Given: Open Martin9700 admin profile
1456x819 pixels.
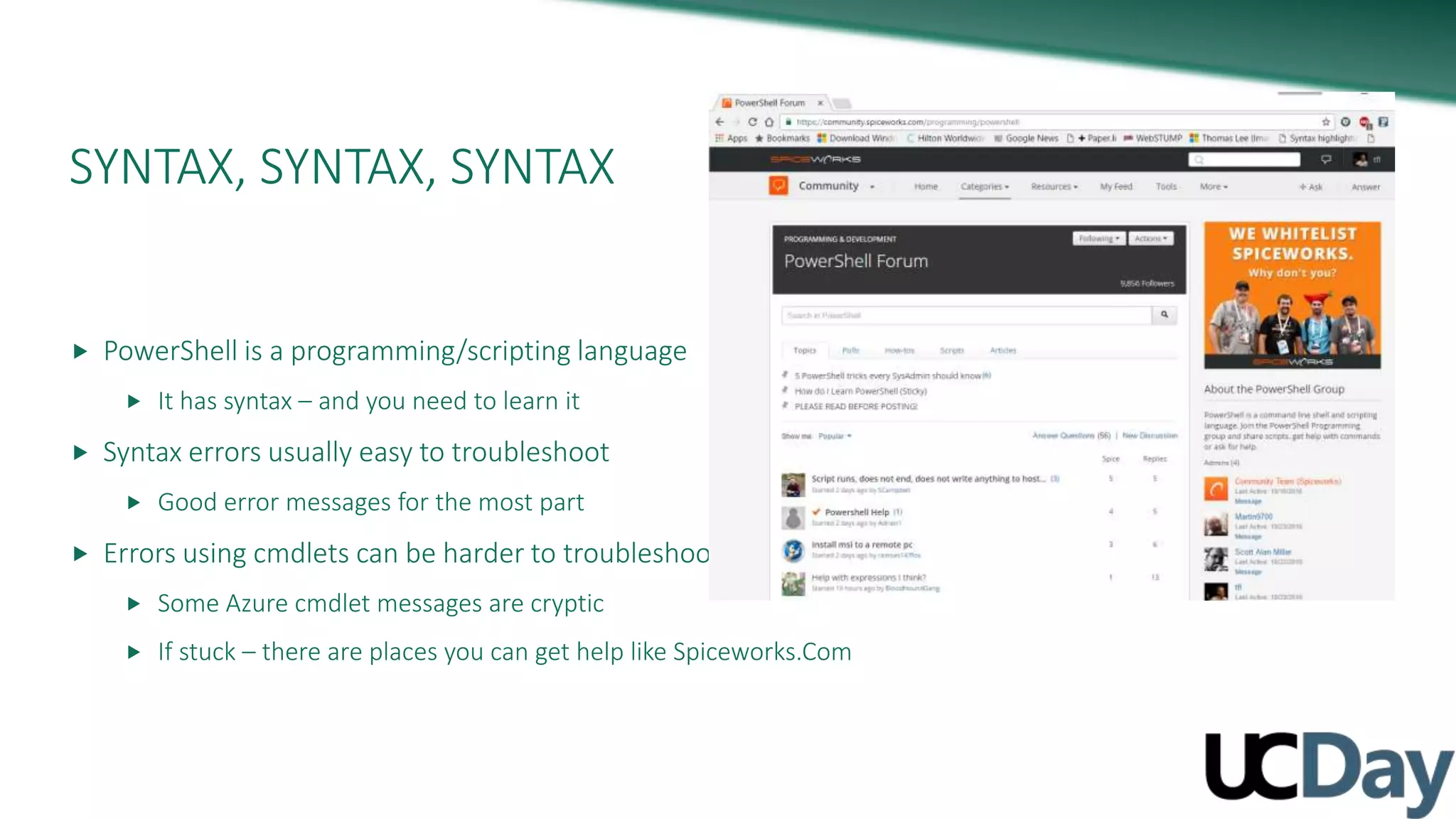Looking at the screenshot, I should pos(1253,516).
